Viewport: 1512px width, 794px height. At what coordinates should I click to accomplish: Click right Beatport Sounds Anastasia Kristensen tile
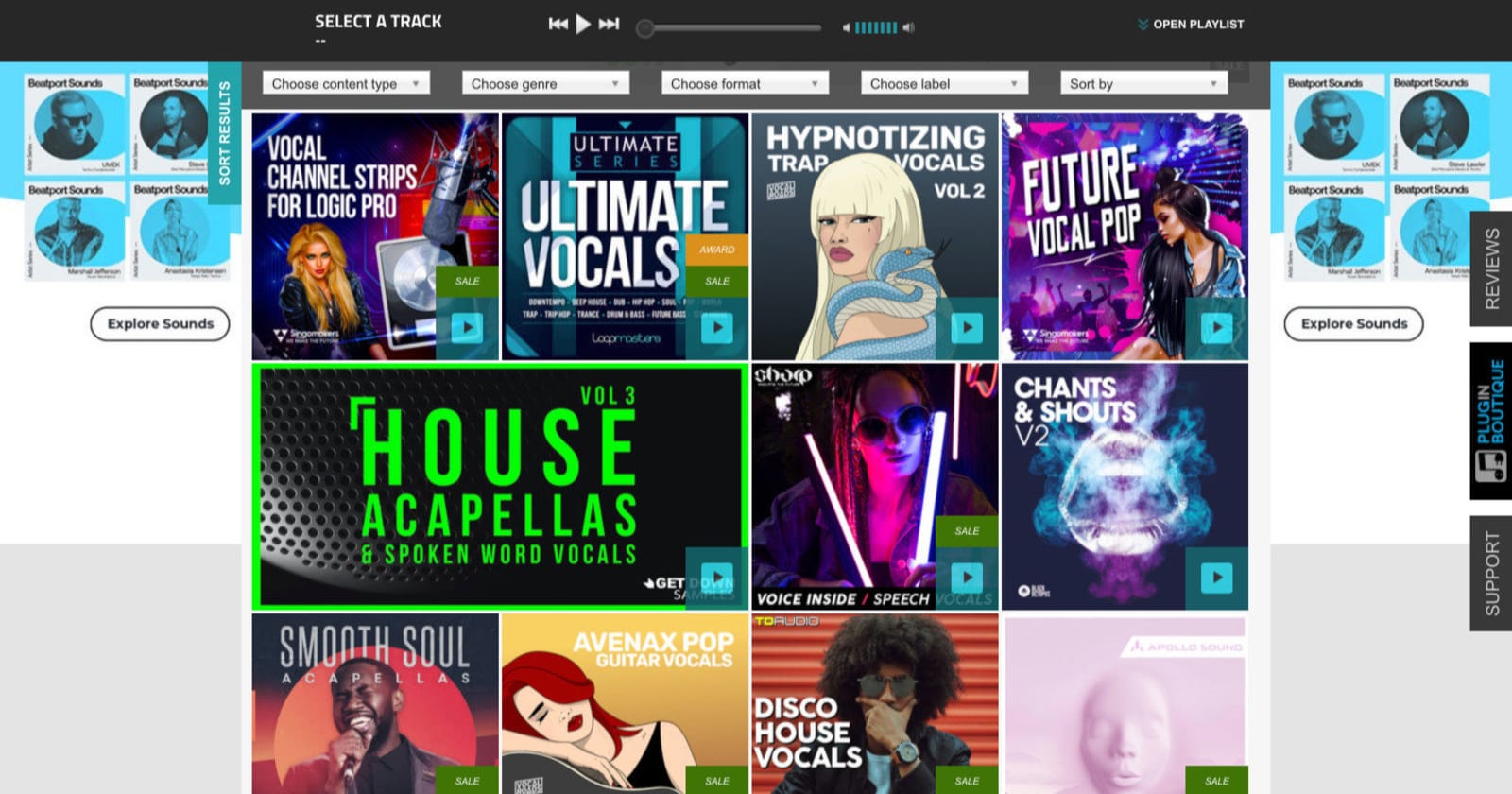coord(1440,231)
